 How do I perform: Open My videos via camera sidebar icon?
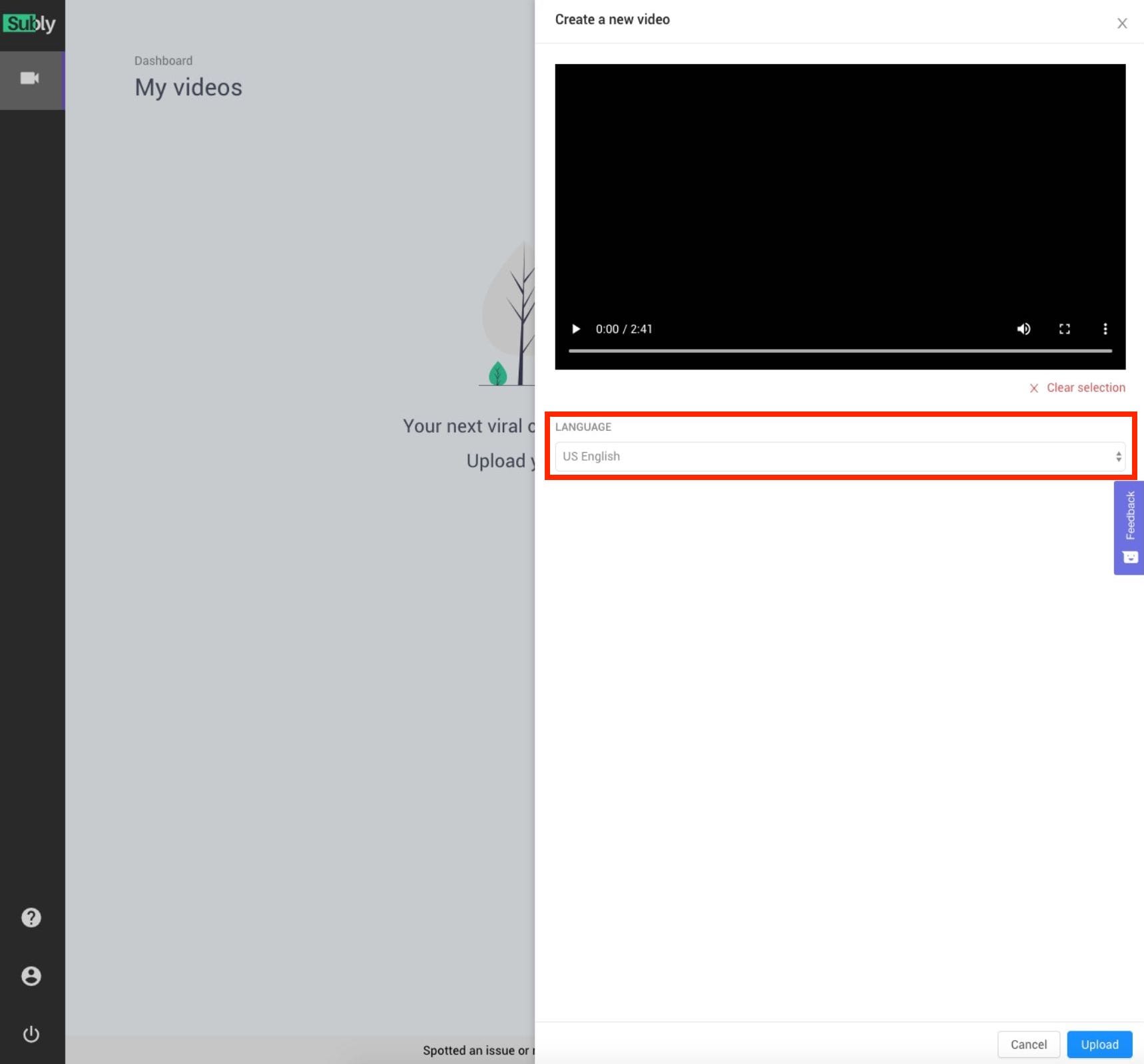click(30, 79)
